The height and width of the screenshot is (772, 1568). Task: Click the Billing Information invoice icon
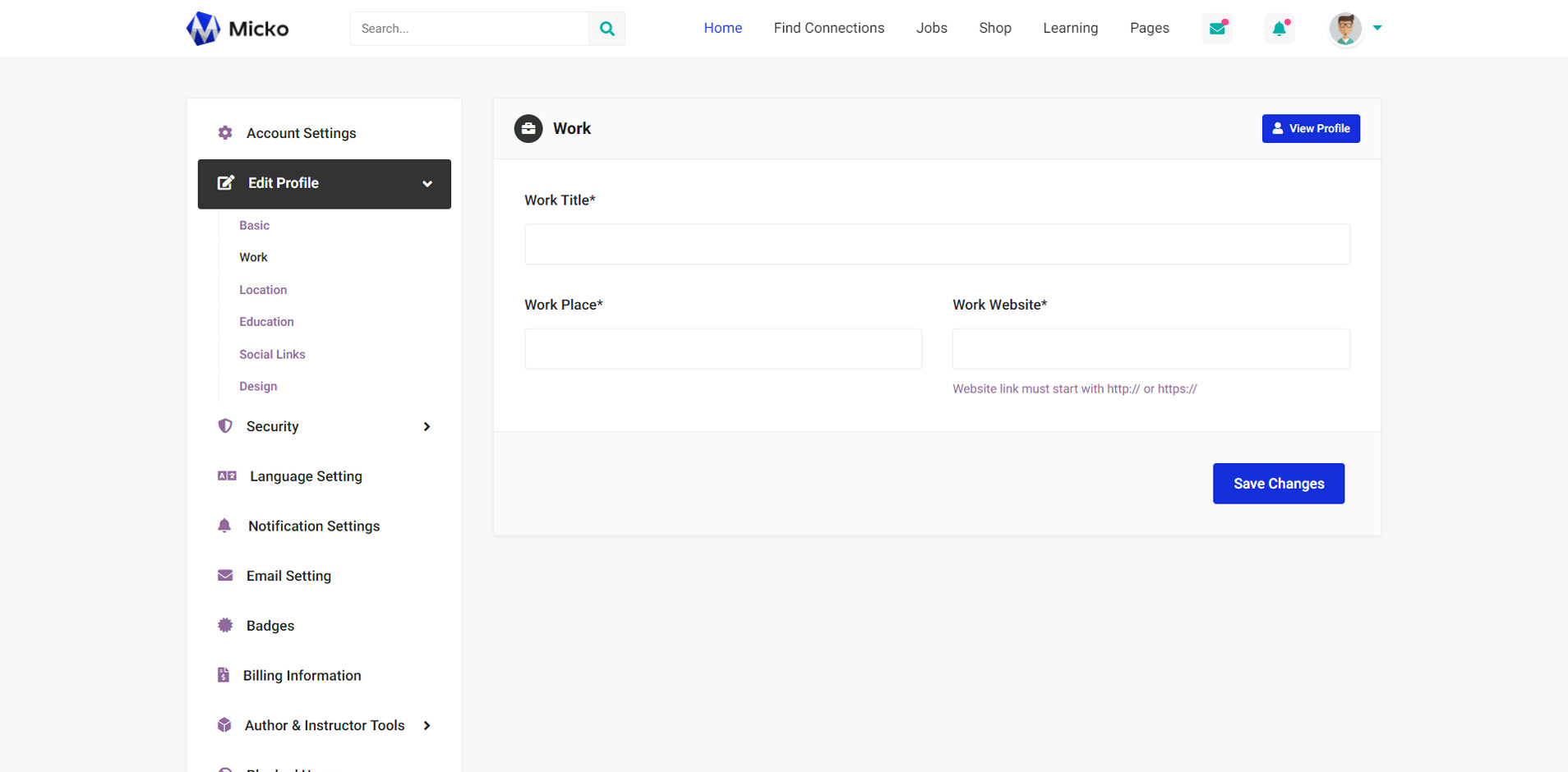pyautogui.click(x=224, y=675)
